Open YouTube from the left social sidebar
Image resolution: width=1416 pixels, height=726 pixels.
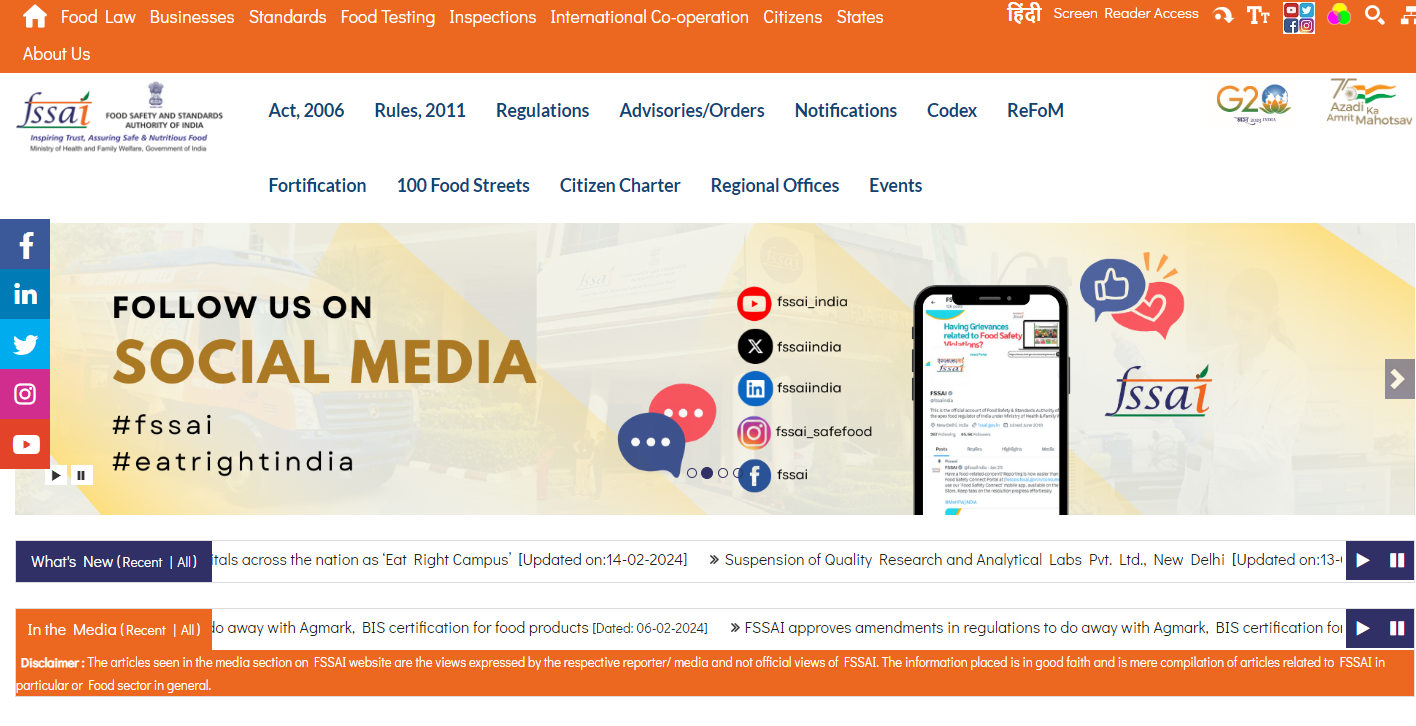(25, 444)
